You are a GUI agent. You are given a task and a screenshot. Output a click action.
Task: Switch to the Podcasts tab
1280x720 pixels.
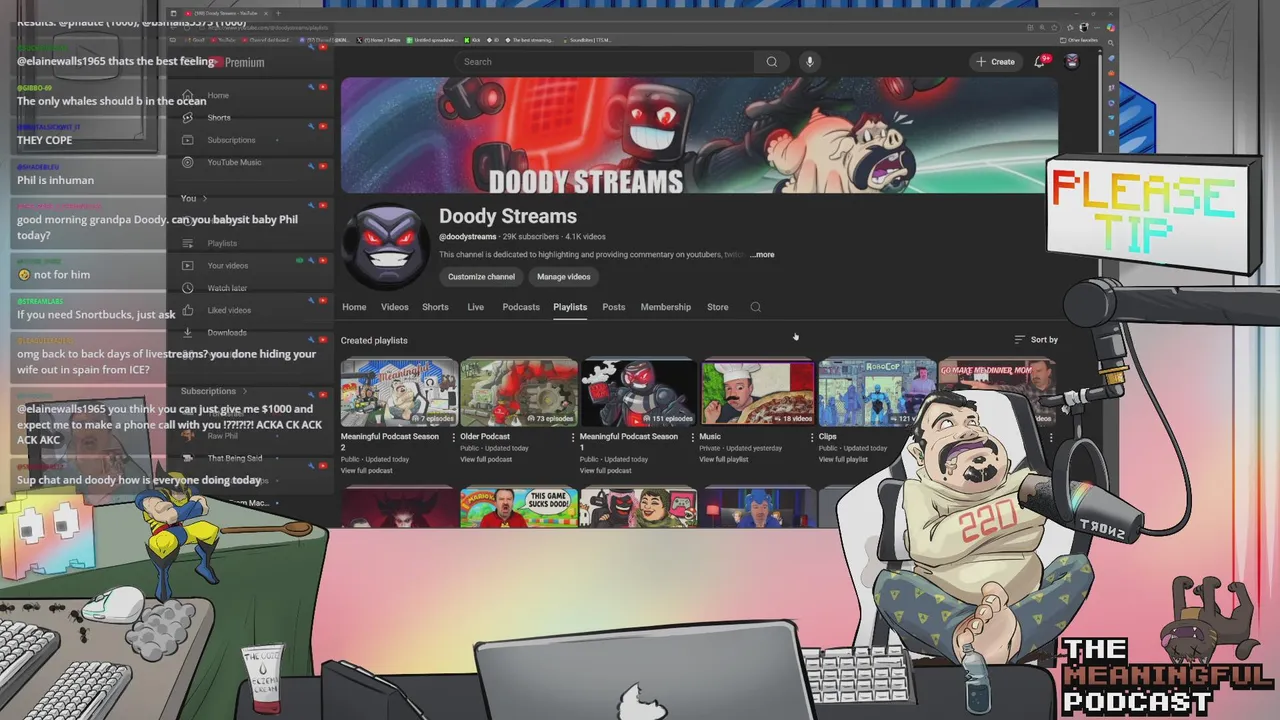pos(520,307)
